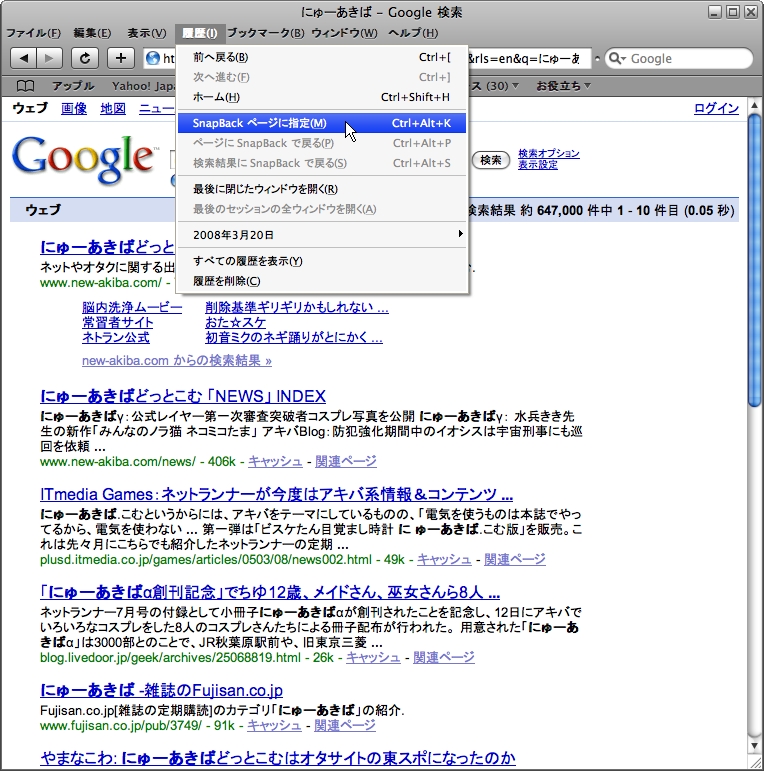Open the 脳内洗浄ムービー sitelink

coord(132,308)
